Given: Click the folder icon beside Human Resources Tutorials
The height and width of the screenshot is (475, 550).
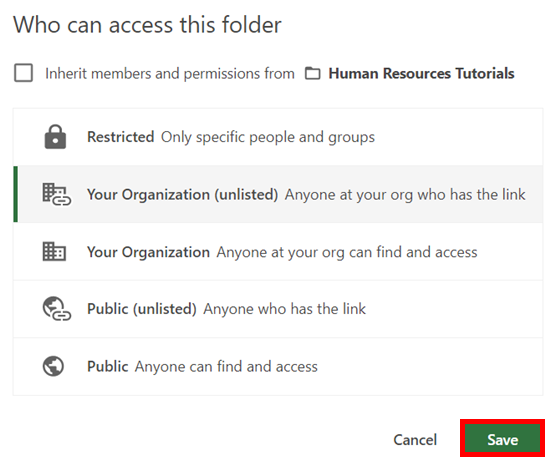Looking at the screenshot, I should pos(313,73).
